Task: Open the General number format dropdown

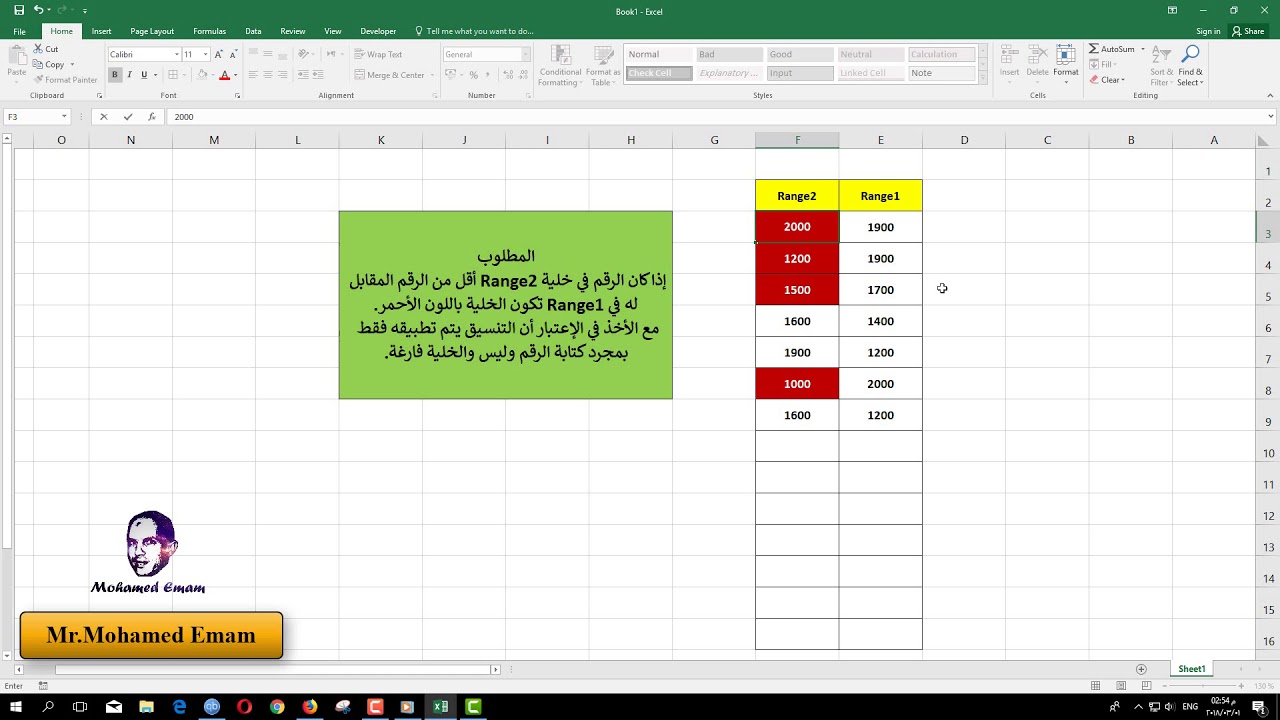Action: [526, 54]
